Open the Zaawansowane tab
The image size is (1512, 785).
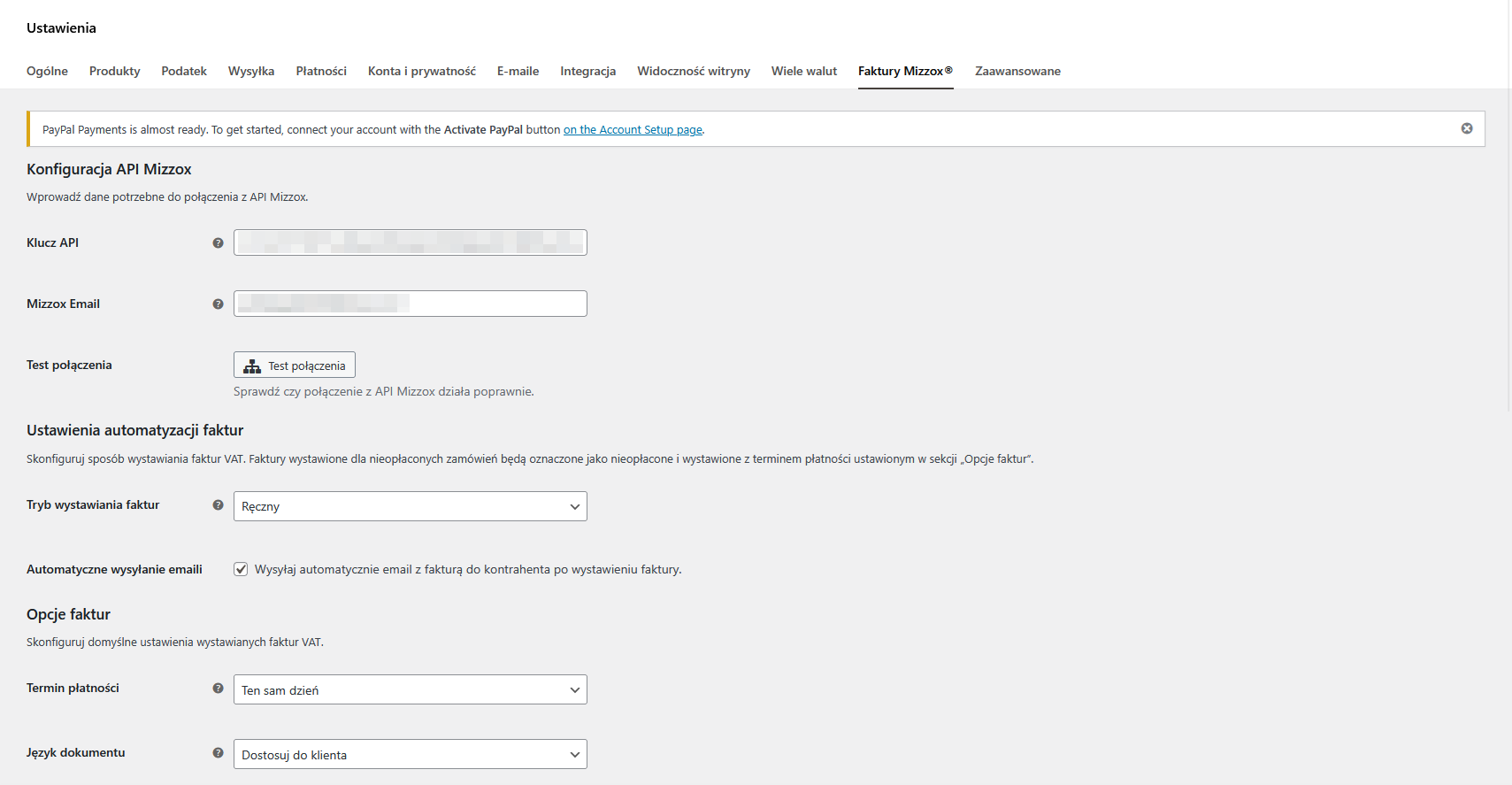tap(1017, 71)
